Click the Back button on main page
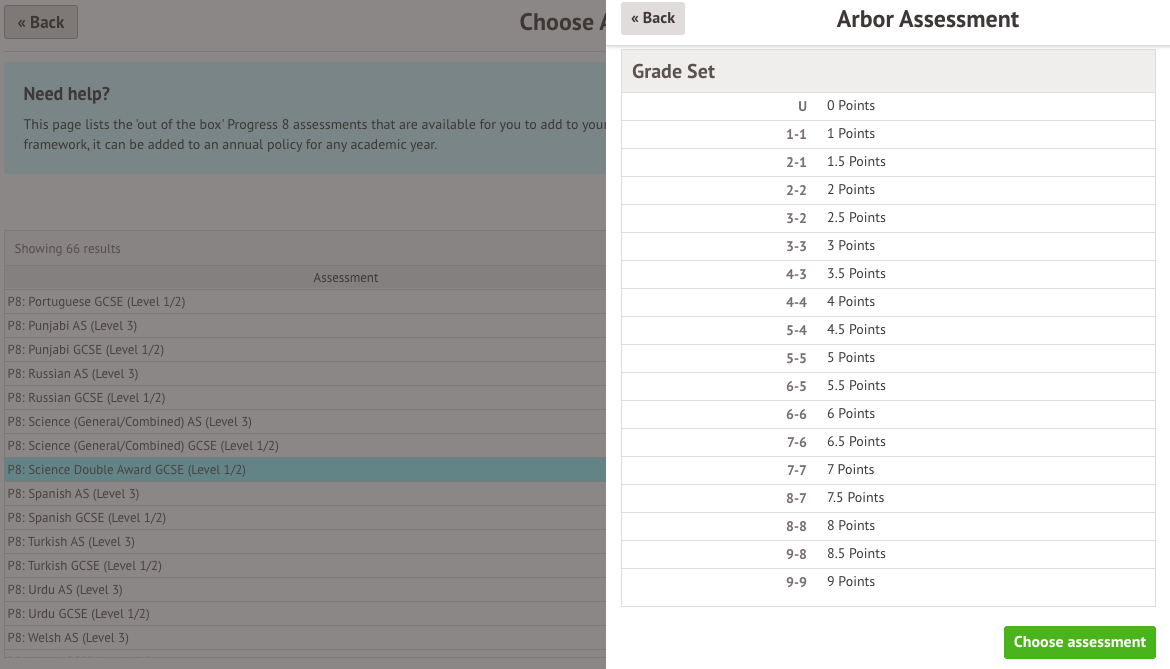1170x669 pixels. (x=41, y=22)
